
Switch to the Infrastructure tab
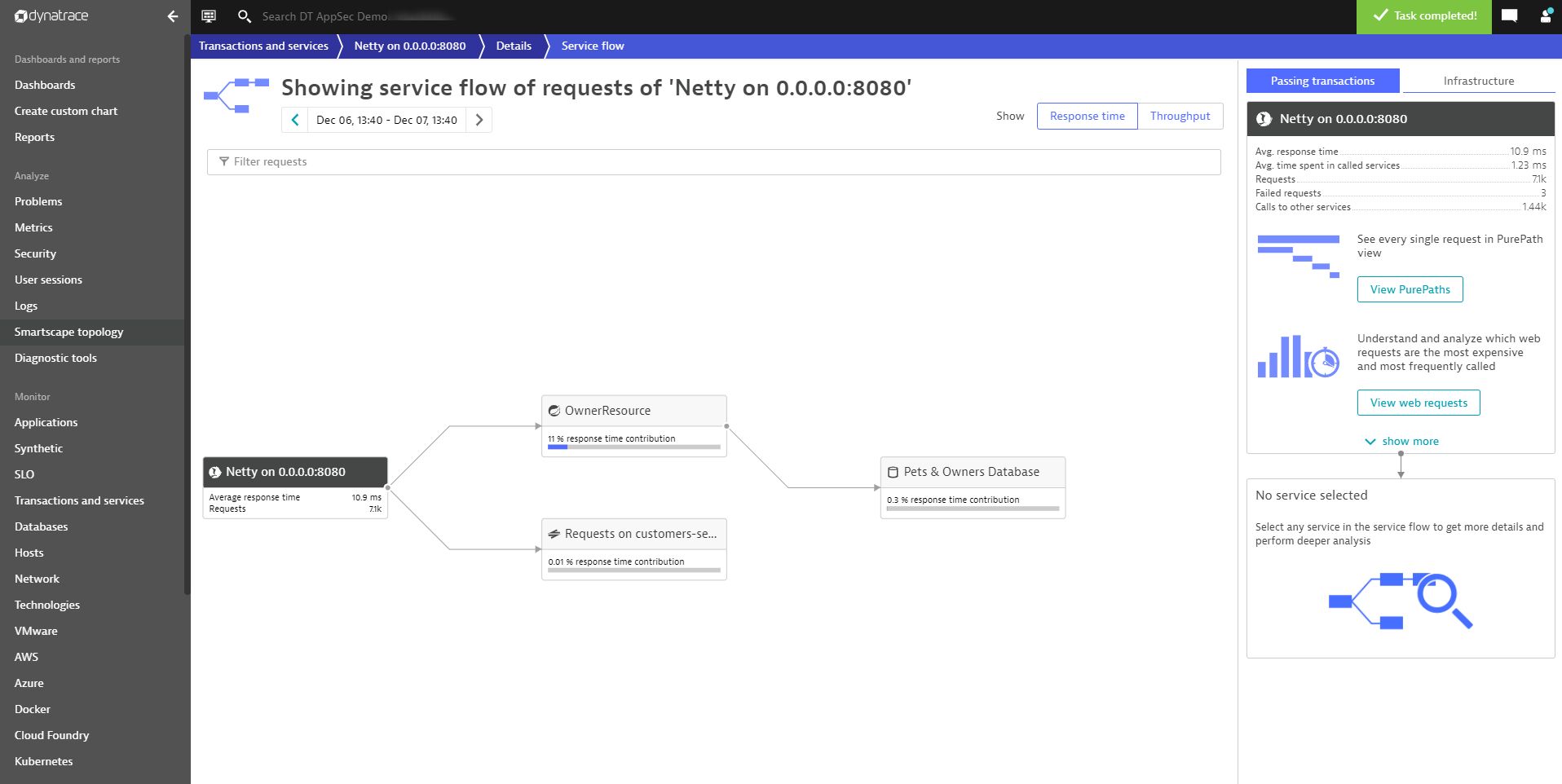click(x=1478, y=81)
